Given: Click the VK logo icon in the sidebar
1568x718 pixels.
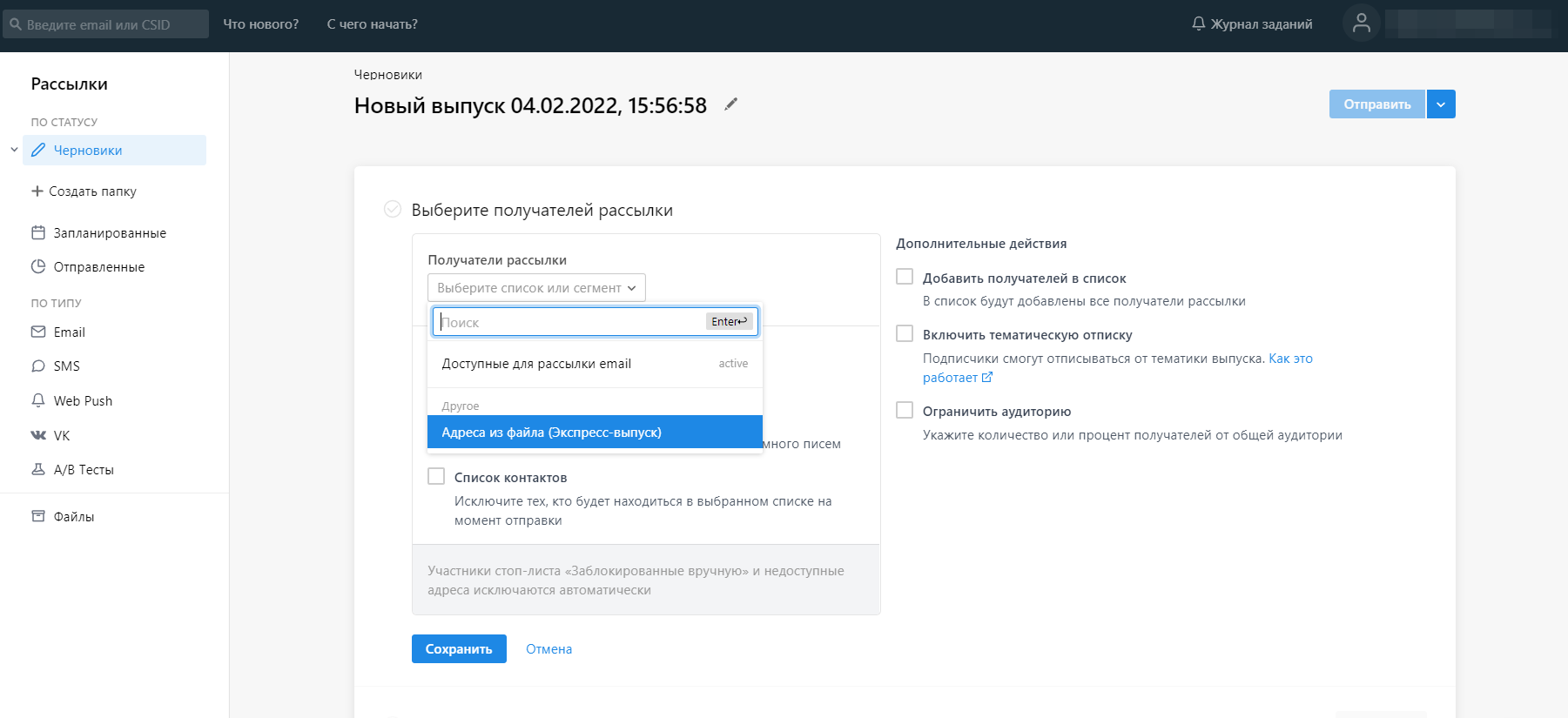Looking at the screenshot, I should click(x=38, y=435).
